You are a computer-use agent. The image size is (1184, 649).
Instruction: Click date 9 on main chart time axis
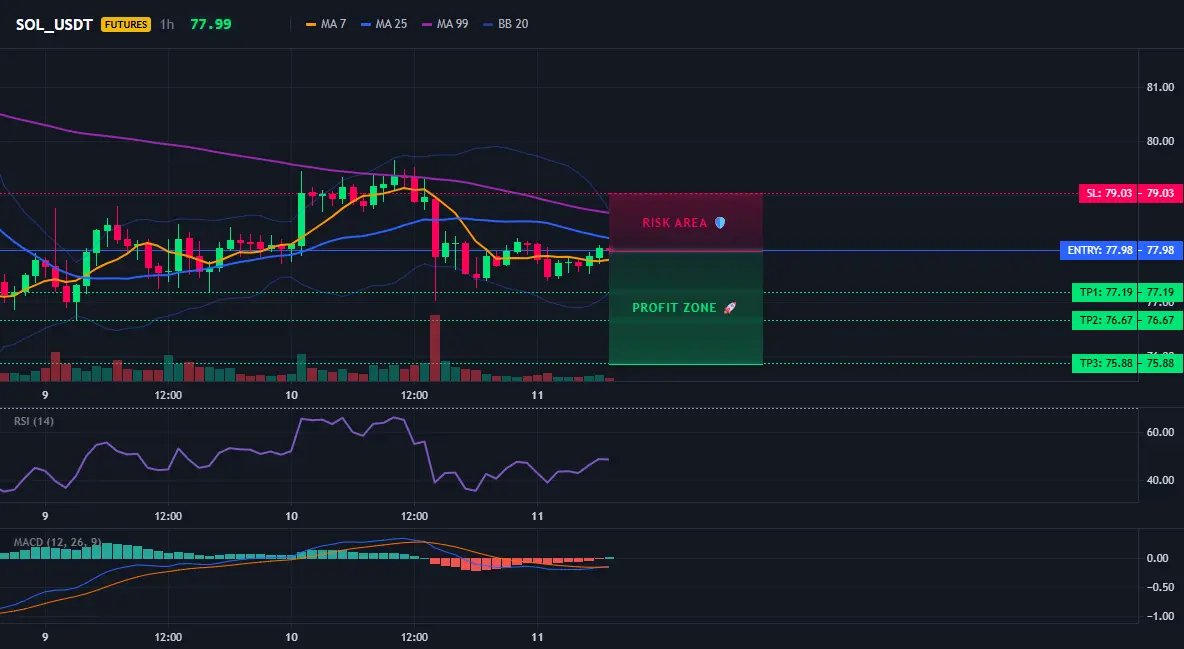pos(45,395)
